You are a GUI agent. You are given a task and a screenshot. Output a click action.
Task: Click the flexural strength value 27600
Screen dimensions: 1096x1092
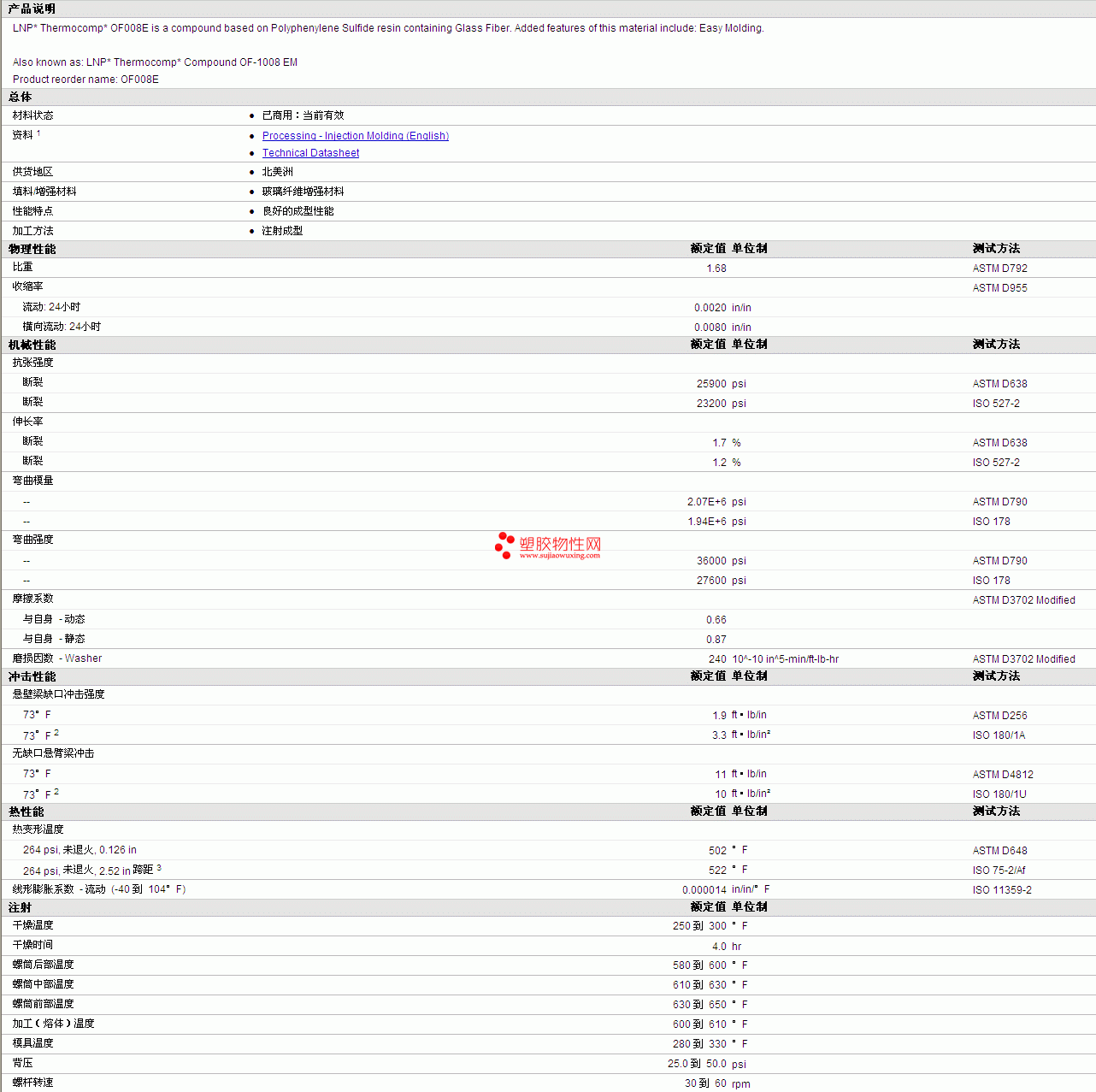click(x=711, y=581)
